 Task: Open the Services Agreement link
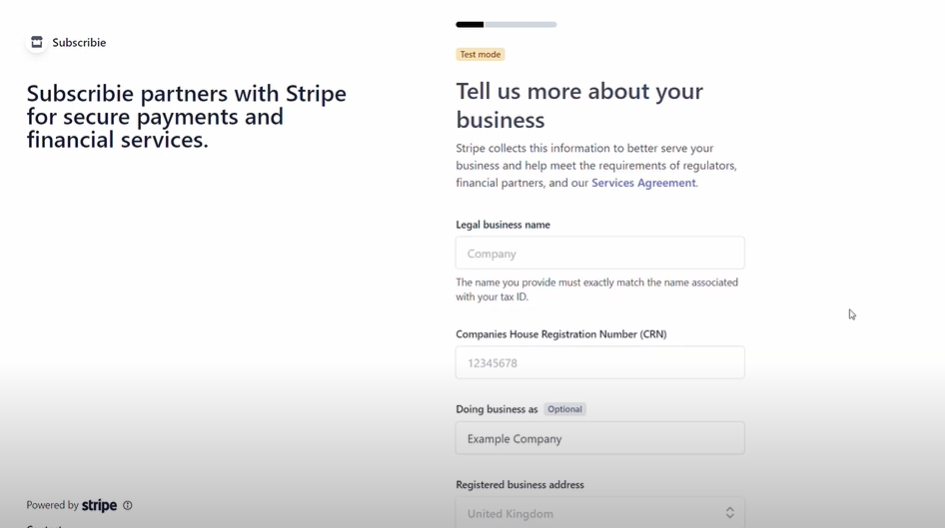click(x=643, y=183)
